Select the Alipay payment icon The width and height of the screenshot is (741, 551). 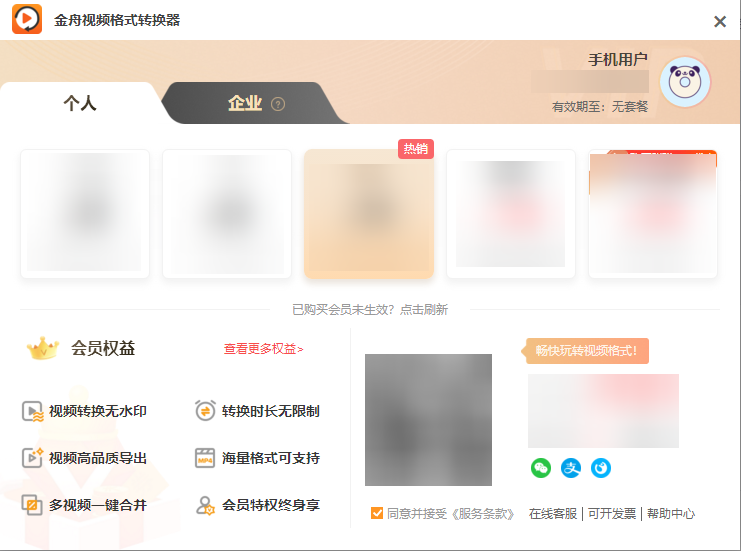pyautogui.click(x=571, y=468)
